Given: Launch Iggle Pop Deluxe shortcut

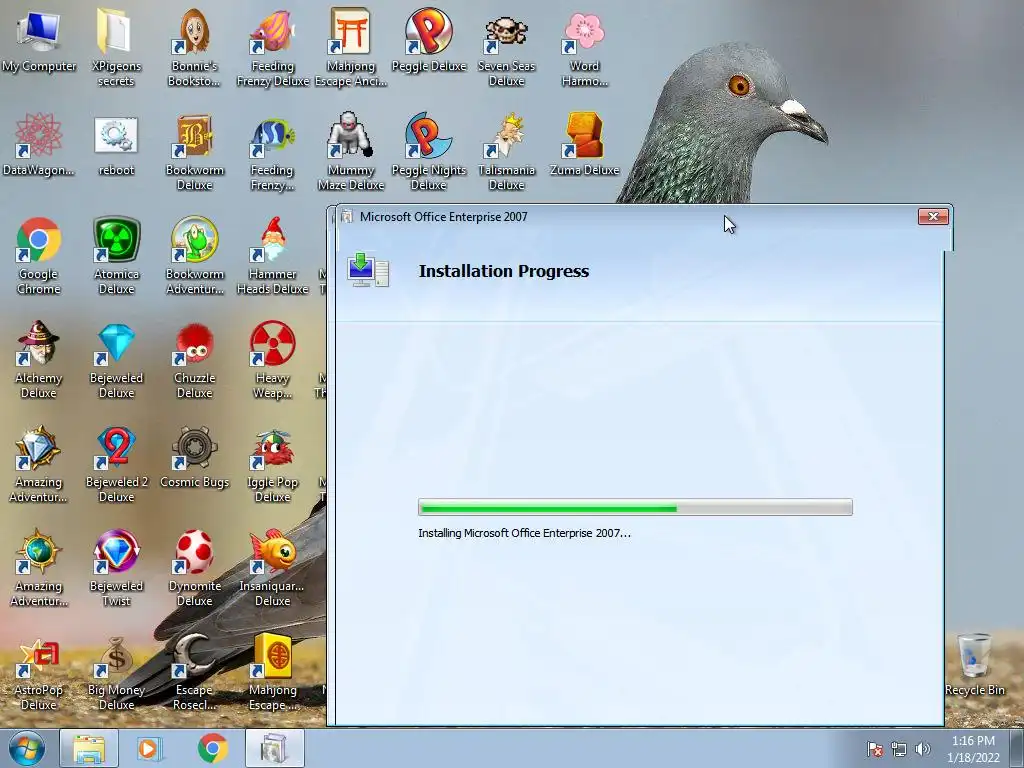Looking at the screenshot, I should [x=272, y=464].
